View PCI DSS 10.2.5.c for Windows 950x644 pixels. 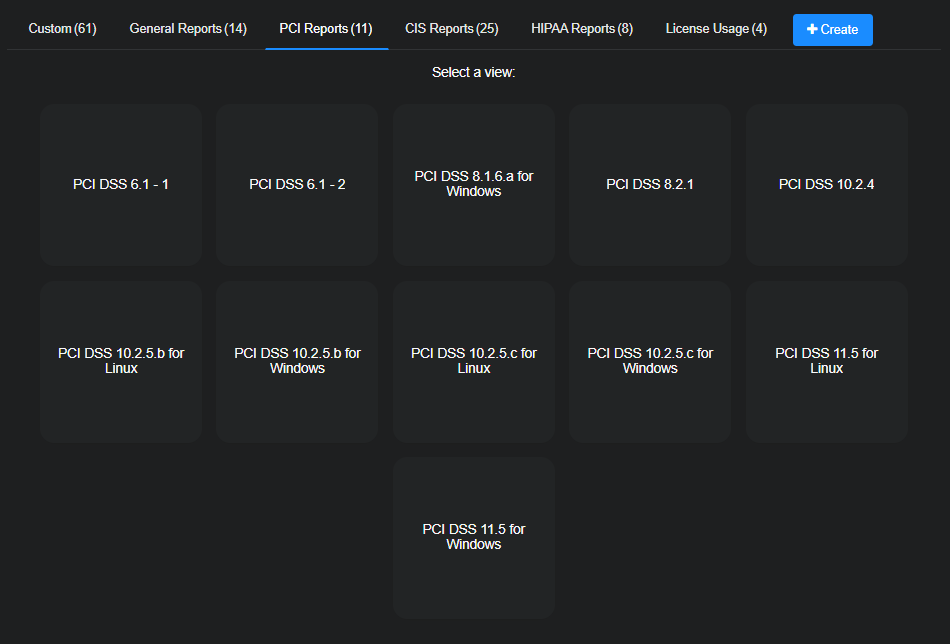click(x=650, y=361)
